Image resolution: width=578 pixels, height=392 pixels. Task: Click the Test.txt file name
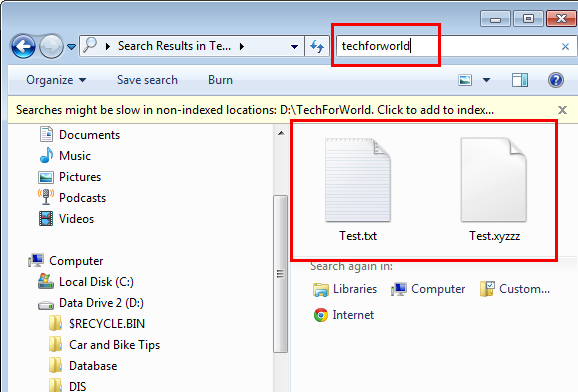click(358, 236)
